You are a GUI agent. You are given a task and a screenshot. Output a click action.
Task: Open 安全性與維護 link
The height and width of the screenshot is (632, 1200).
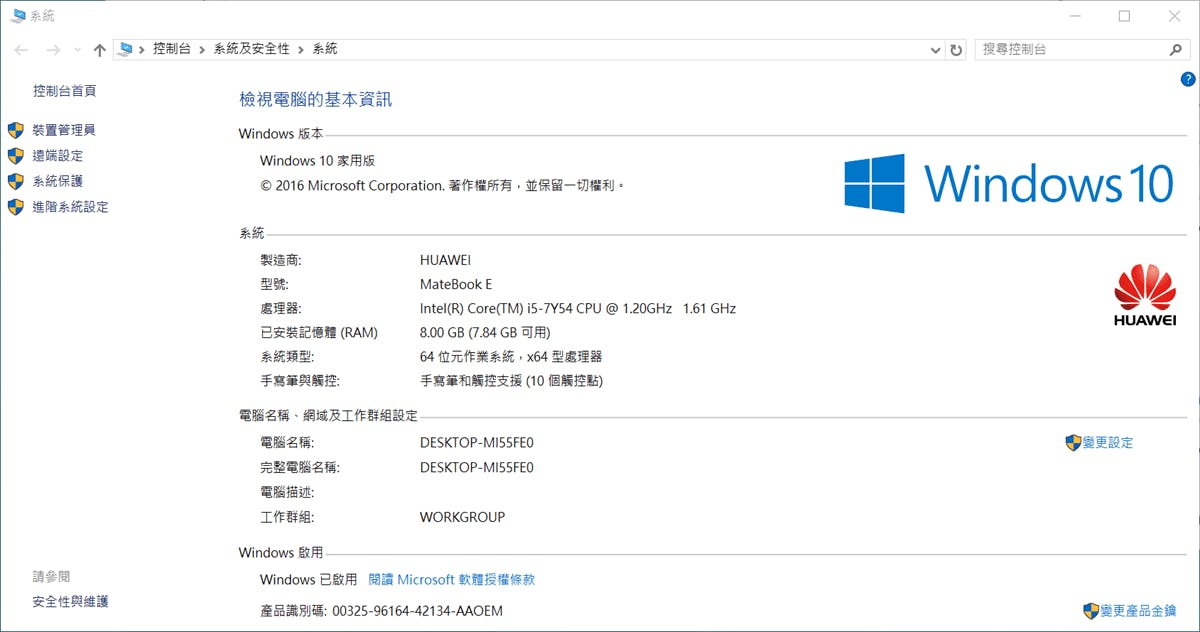pyautogui.click(x=70, y=602)
